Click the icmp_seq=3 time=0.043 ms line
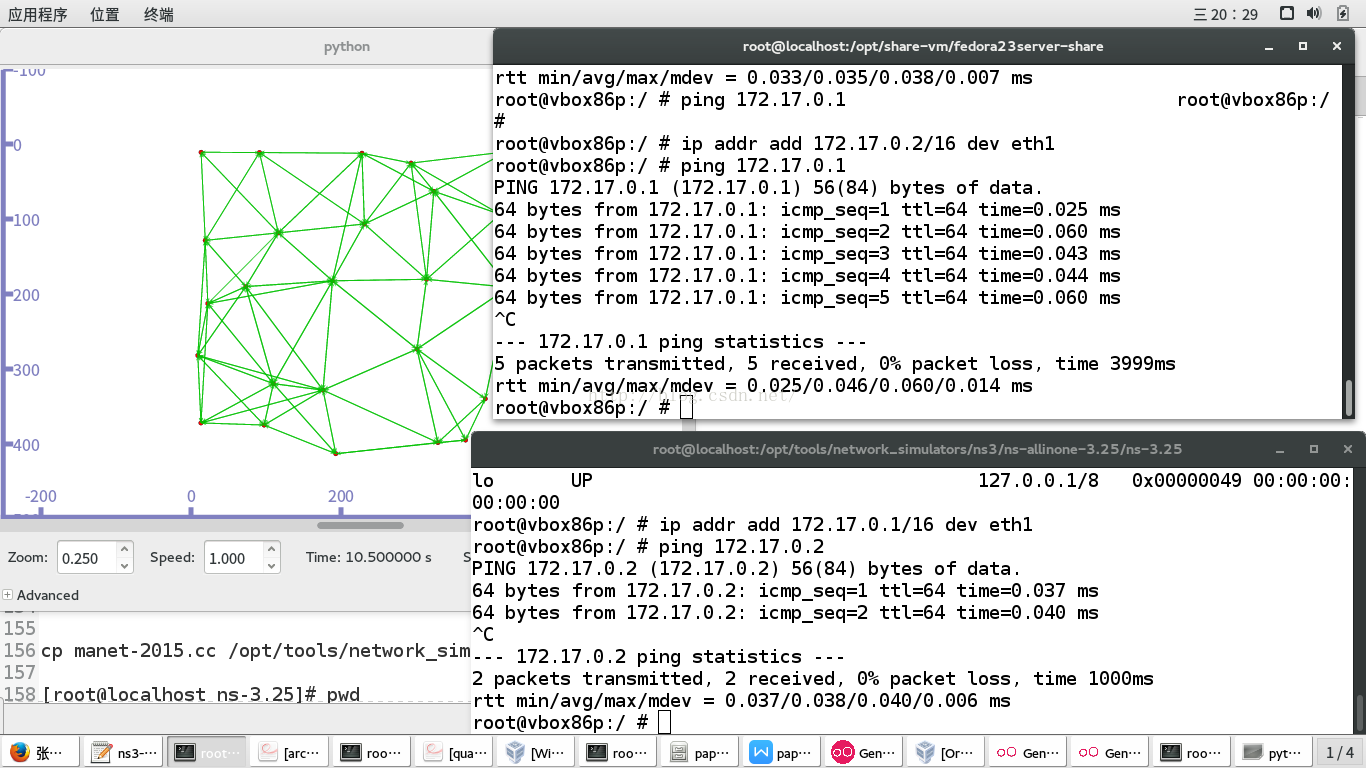This screenshot has height=768, width=1366. click(807, 254)
